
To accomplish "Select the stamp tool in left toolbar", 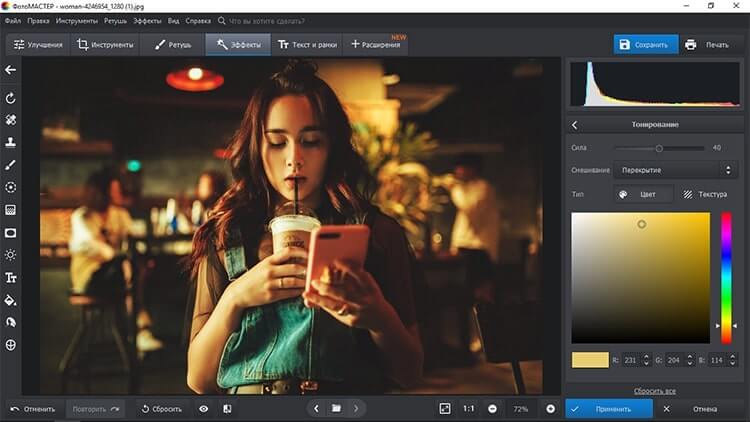I will pos(11,142).
